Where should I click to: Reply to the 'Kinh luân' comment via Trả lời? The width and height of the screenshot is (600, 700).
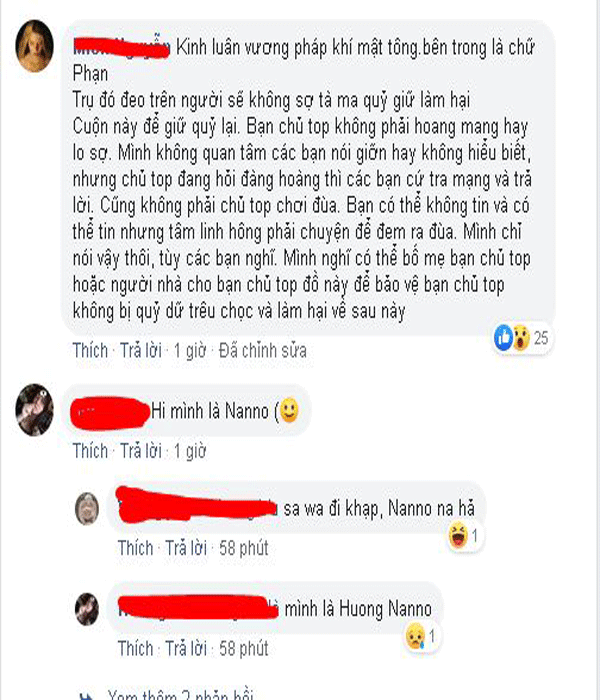[141, 350]
